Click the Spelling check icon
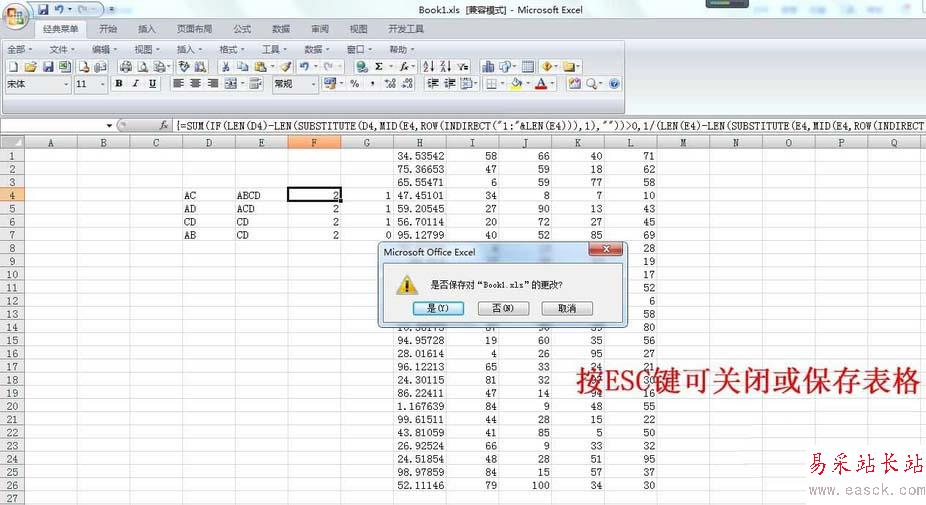 (184, 67)
